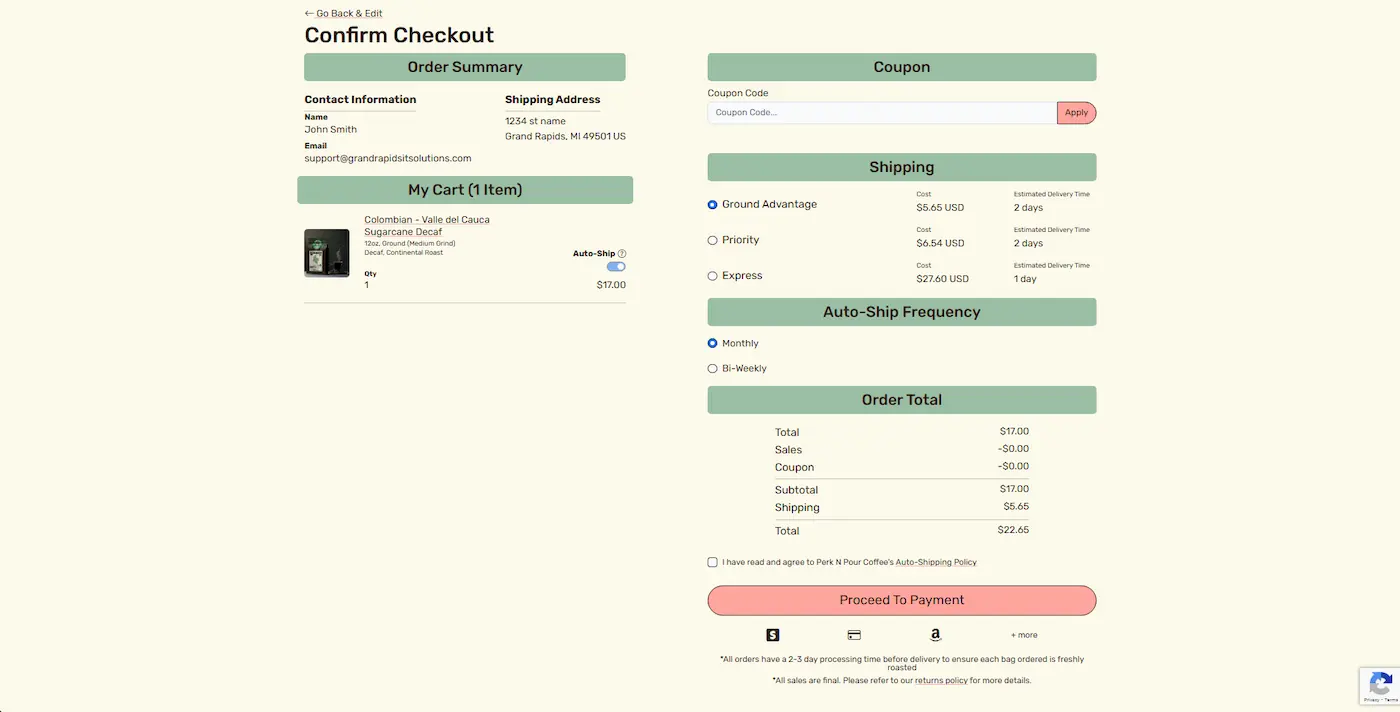Focus the Coupon Code input field
1400x712 pixels.
tap(881, 113)
